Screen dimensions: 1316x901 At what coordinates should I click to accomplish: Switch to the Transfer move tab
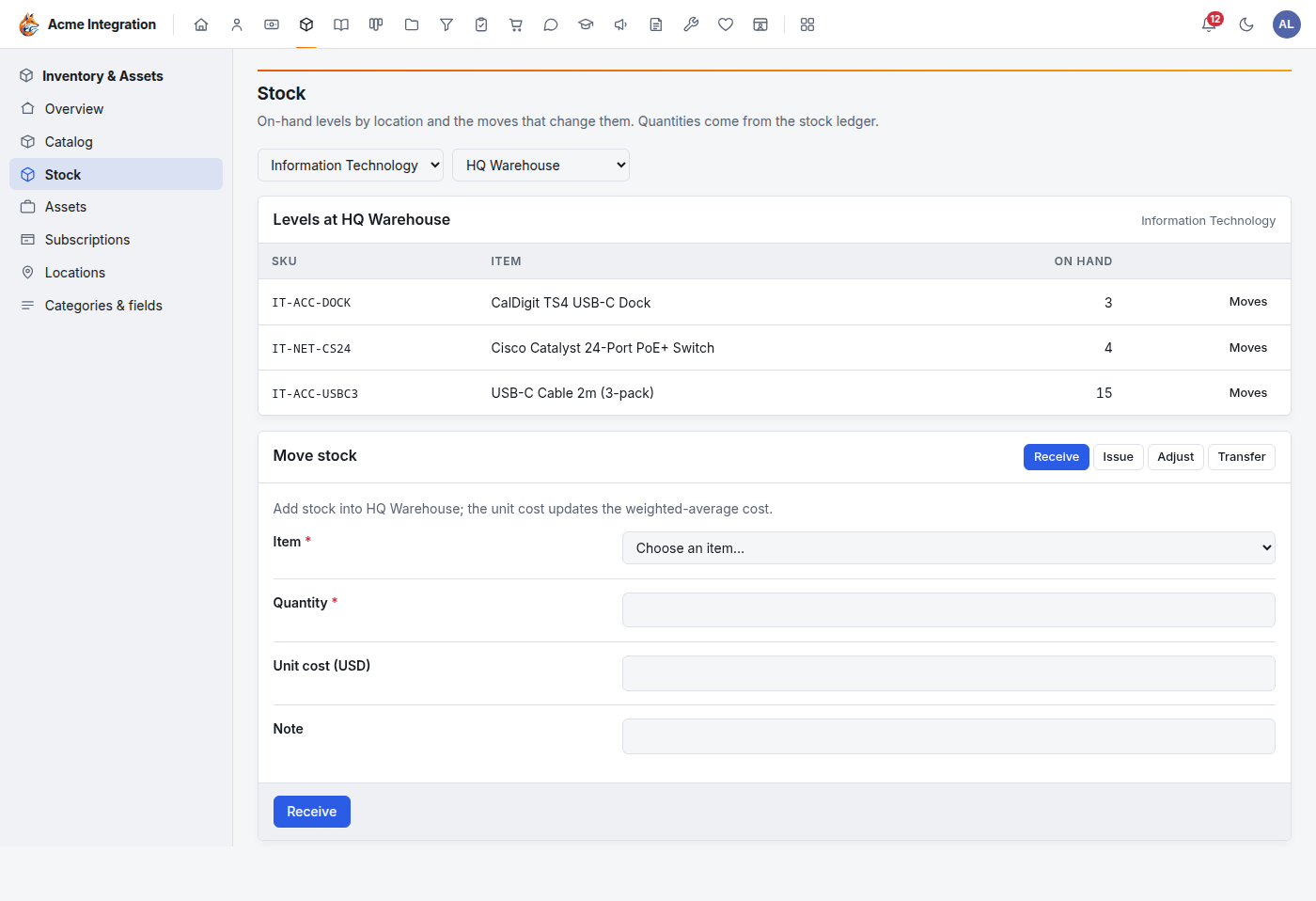coord(1242,457)
